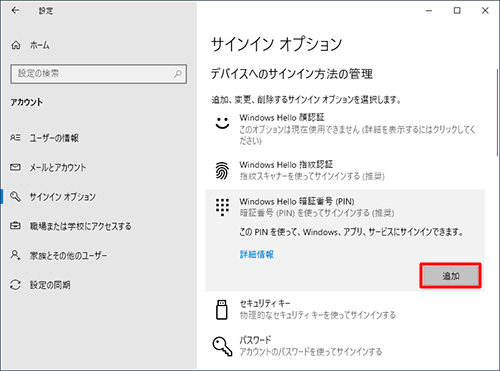Click 'アカウントのパスワードを使ってサインインする' text
Screen dimensions: 500x371
click(311, 352)
